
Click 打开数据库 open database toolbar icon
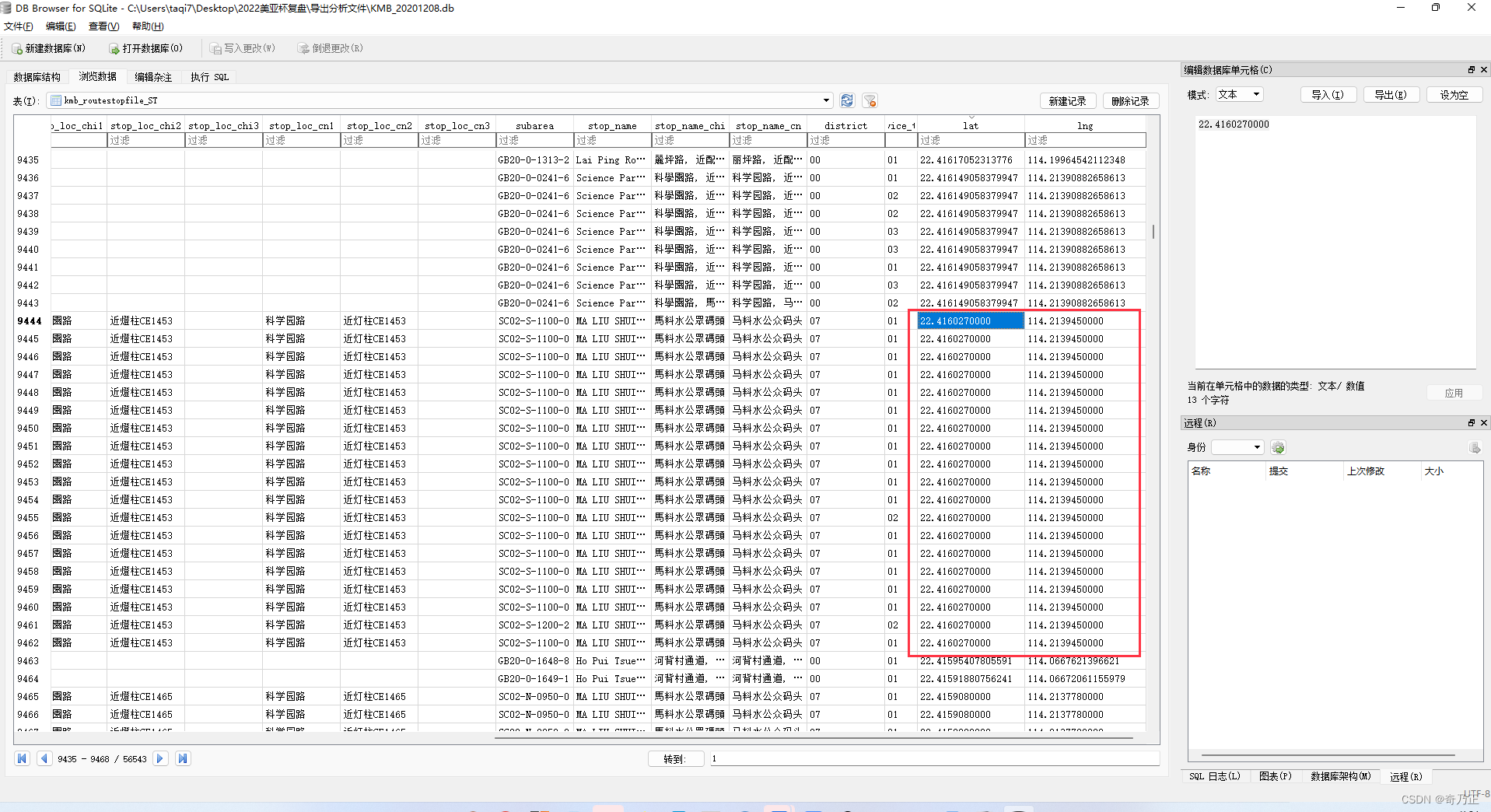pos(114,48)
